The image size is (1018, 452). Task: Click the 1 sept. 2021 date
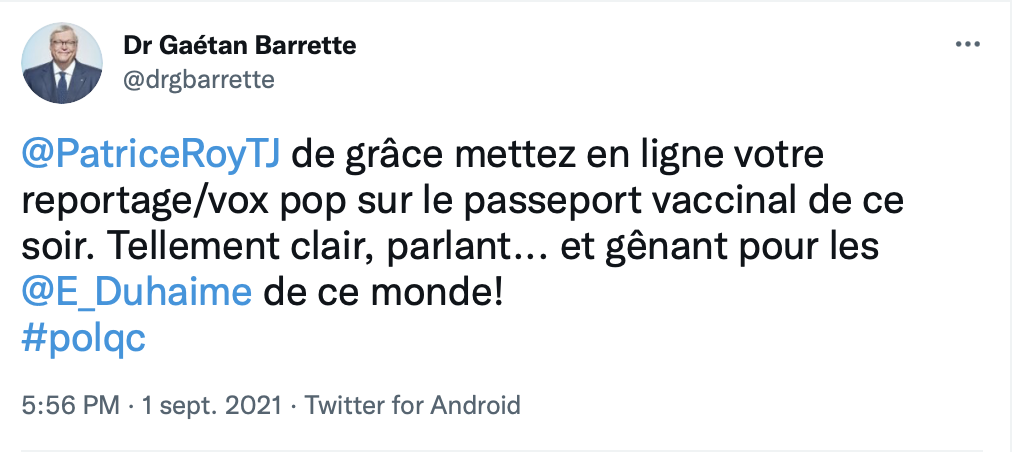click(x=212, y=406)
